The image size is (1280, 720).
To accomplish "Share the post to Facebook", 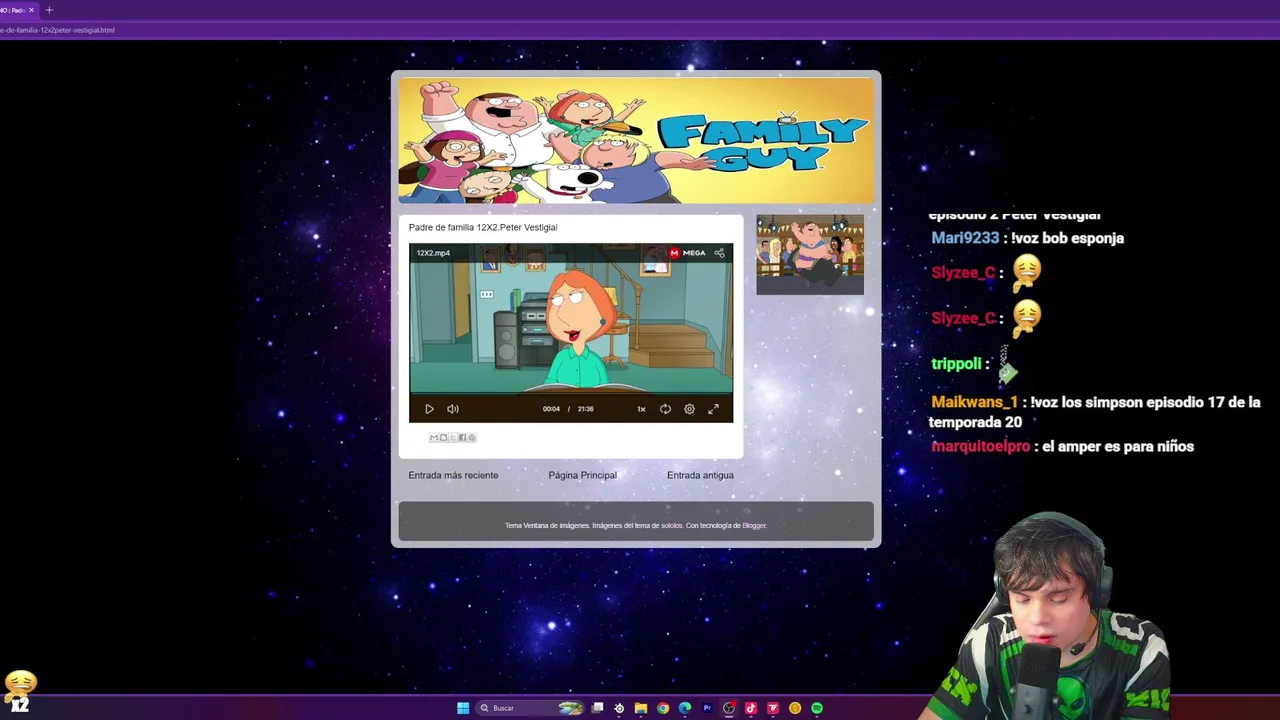I will (x=462, y=437).
